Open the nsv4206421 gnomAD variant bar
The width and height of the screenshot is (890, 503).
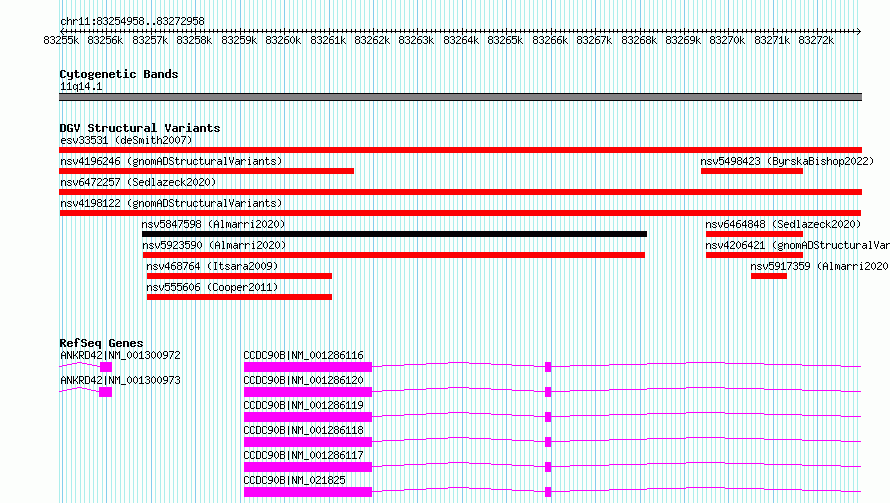click(754, 255)
